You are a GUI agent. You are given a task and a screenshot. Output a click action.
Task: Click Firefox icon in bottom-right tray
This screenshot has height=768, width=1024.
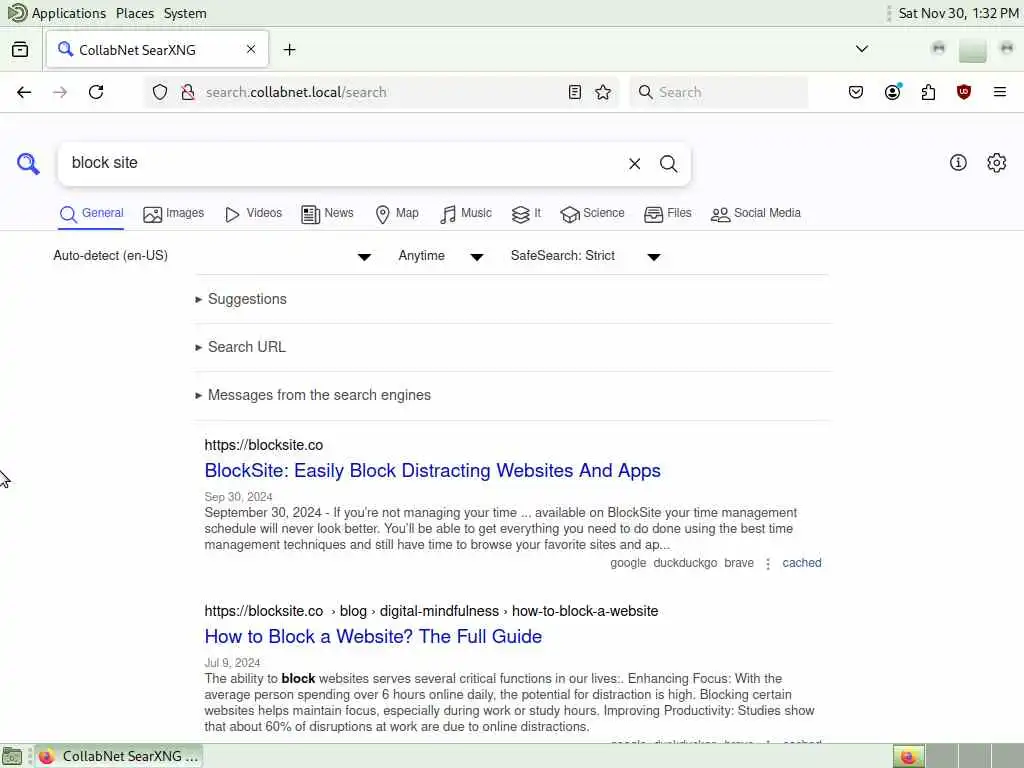tap(908, 756)
